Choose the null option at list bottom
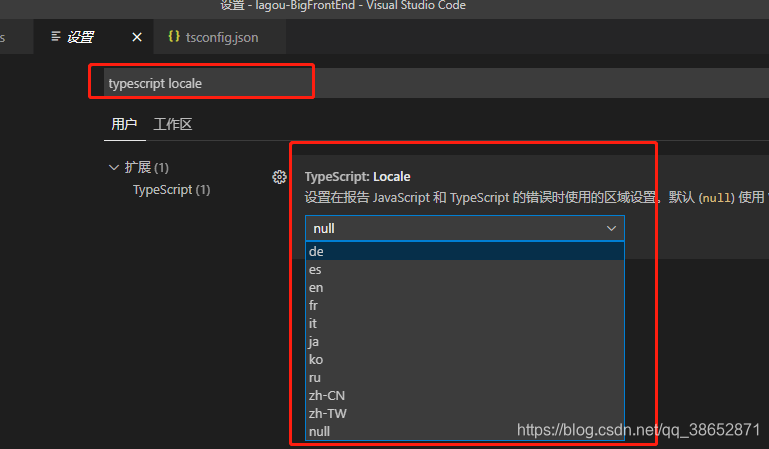 click(464, 431)
